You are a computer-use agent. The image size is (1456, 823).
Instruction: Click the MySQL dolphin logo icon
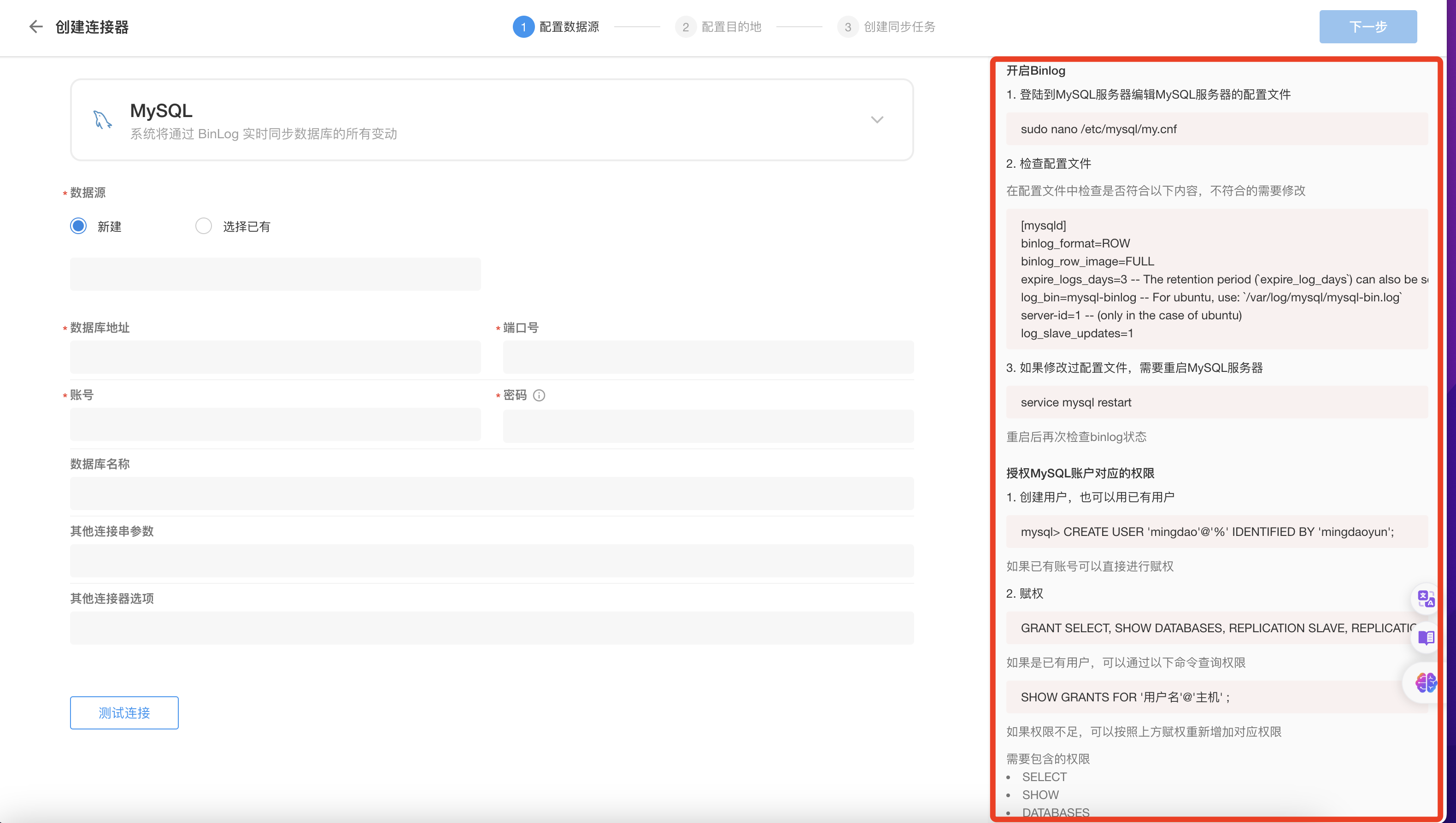coord(102,119)
